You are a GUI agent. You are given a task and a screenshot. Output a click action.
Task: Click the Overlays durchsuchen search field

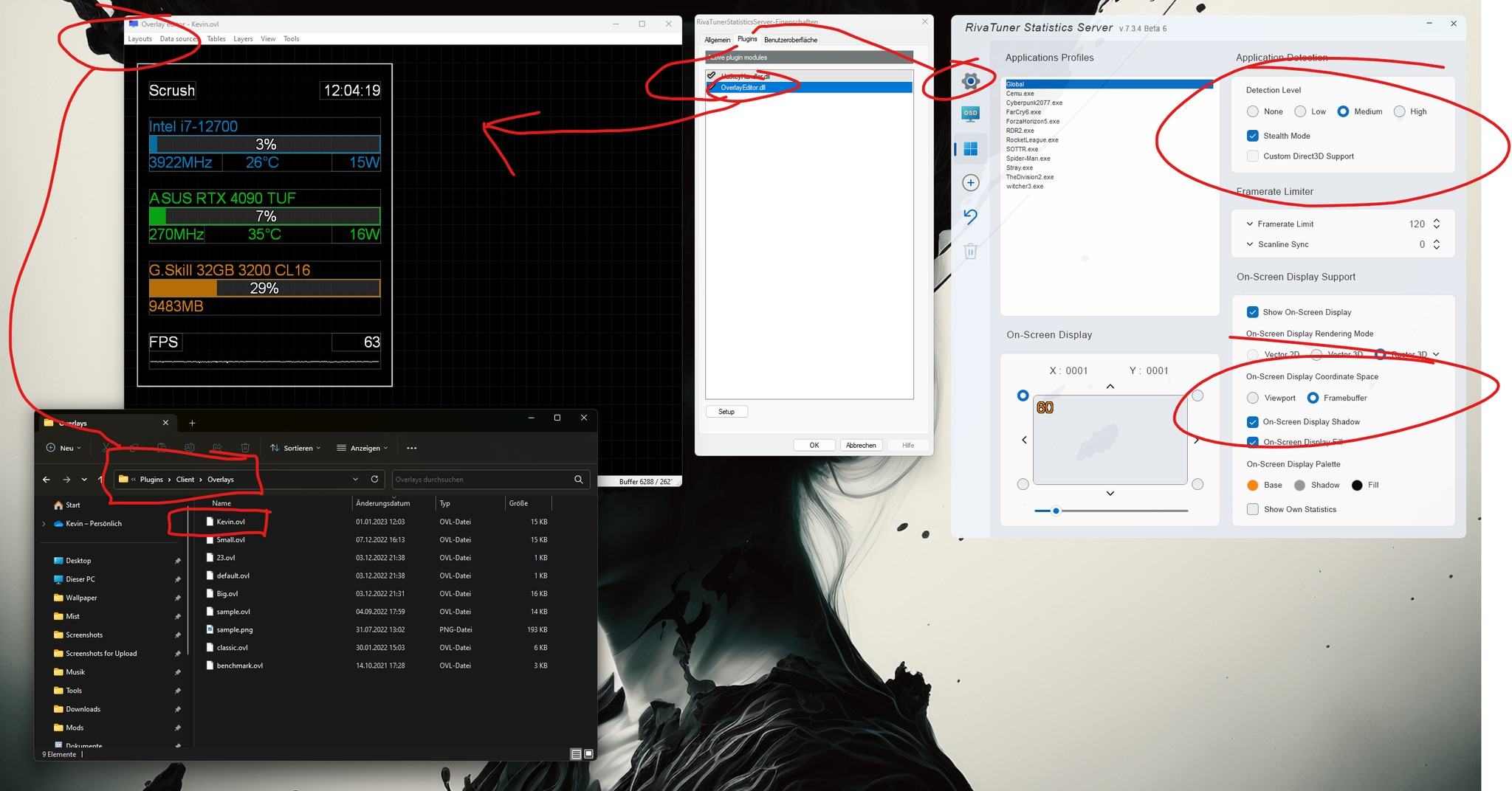click(x=484, y=480)
